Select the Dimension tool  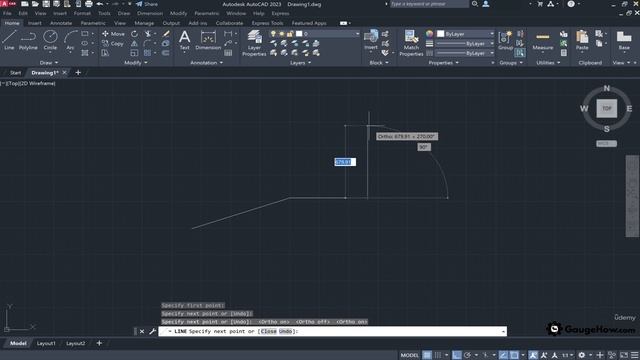point(208,40)
